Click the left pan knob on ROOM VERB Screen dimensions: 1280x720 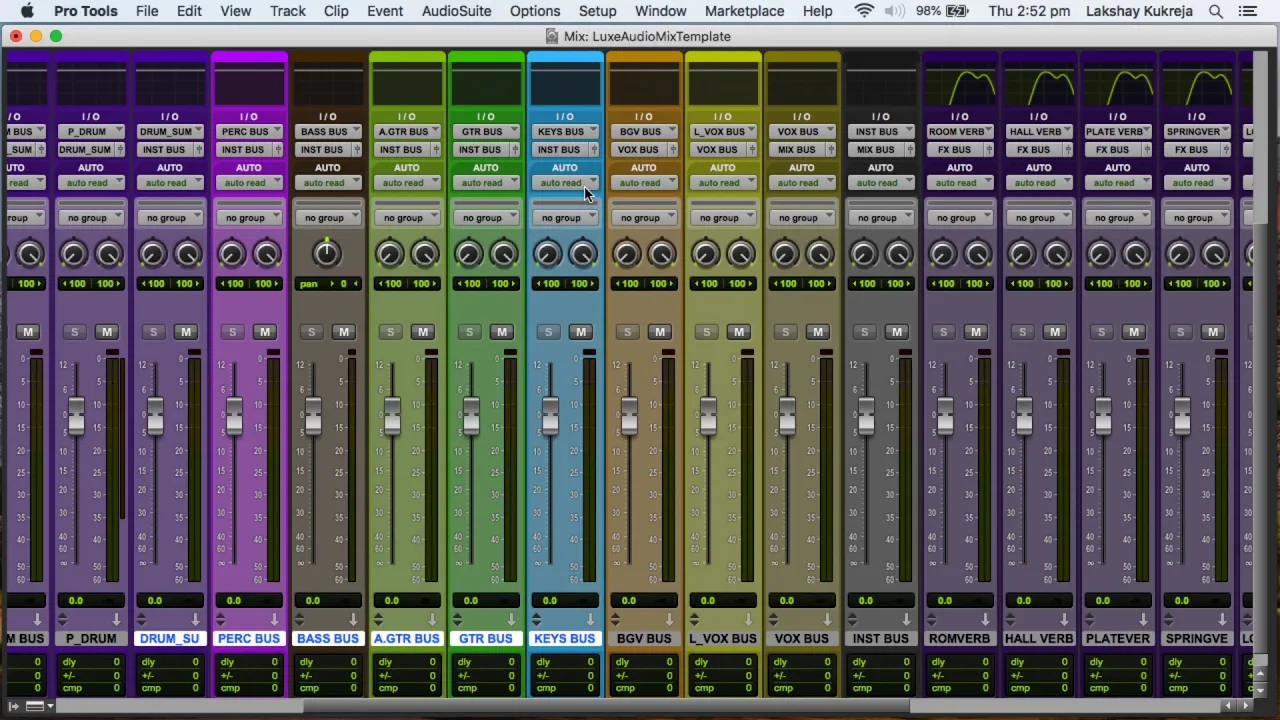[942, 254]
